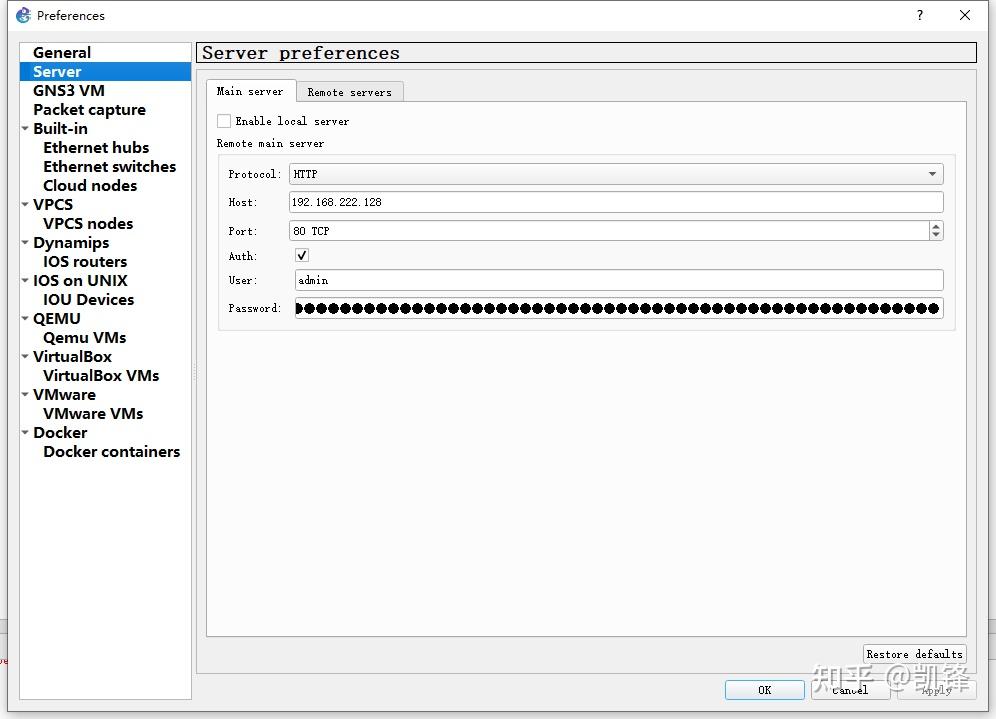Collapse the Built-in tree section
The image size is (996, 719).
[x=25, y=128]
